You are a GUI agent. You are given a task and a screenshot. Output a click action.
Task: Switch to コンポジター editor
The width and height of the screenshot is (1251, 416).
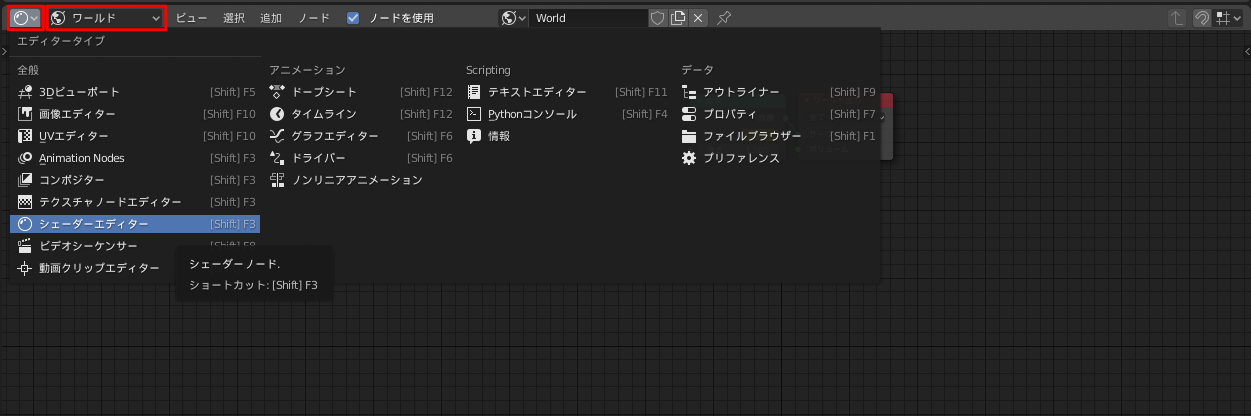(135, 180)
